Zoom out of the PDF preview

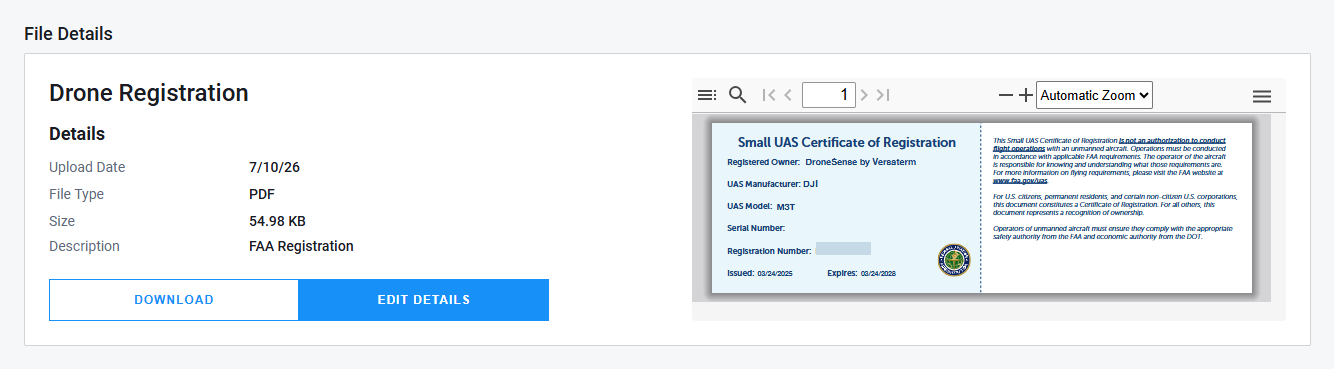click(1006, 95)
